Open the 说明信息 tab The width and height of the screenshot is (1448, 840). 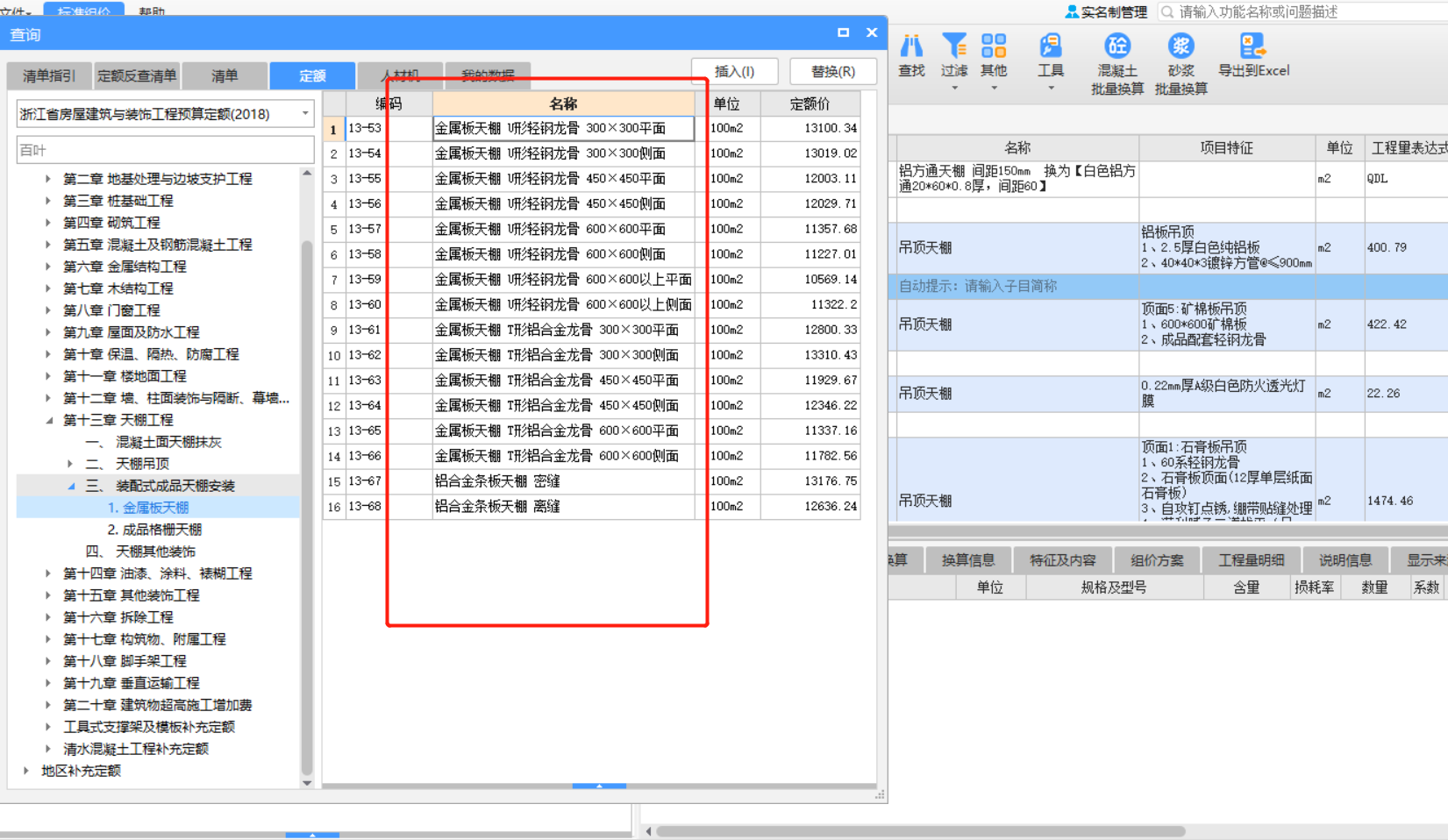click(1345, 560)
